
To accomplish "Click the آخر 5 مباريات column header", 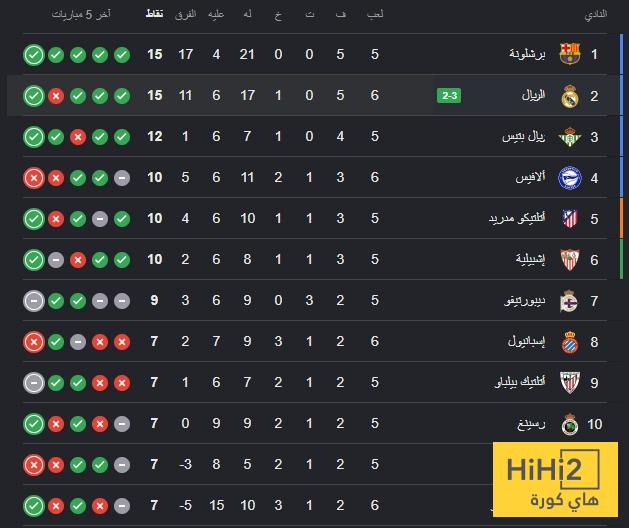I will tap(81, 14).
